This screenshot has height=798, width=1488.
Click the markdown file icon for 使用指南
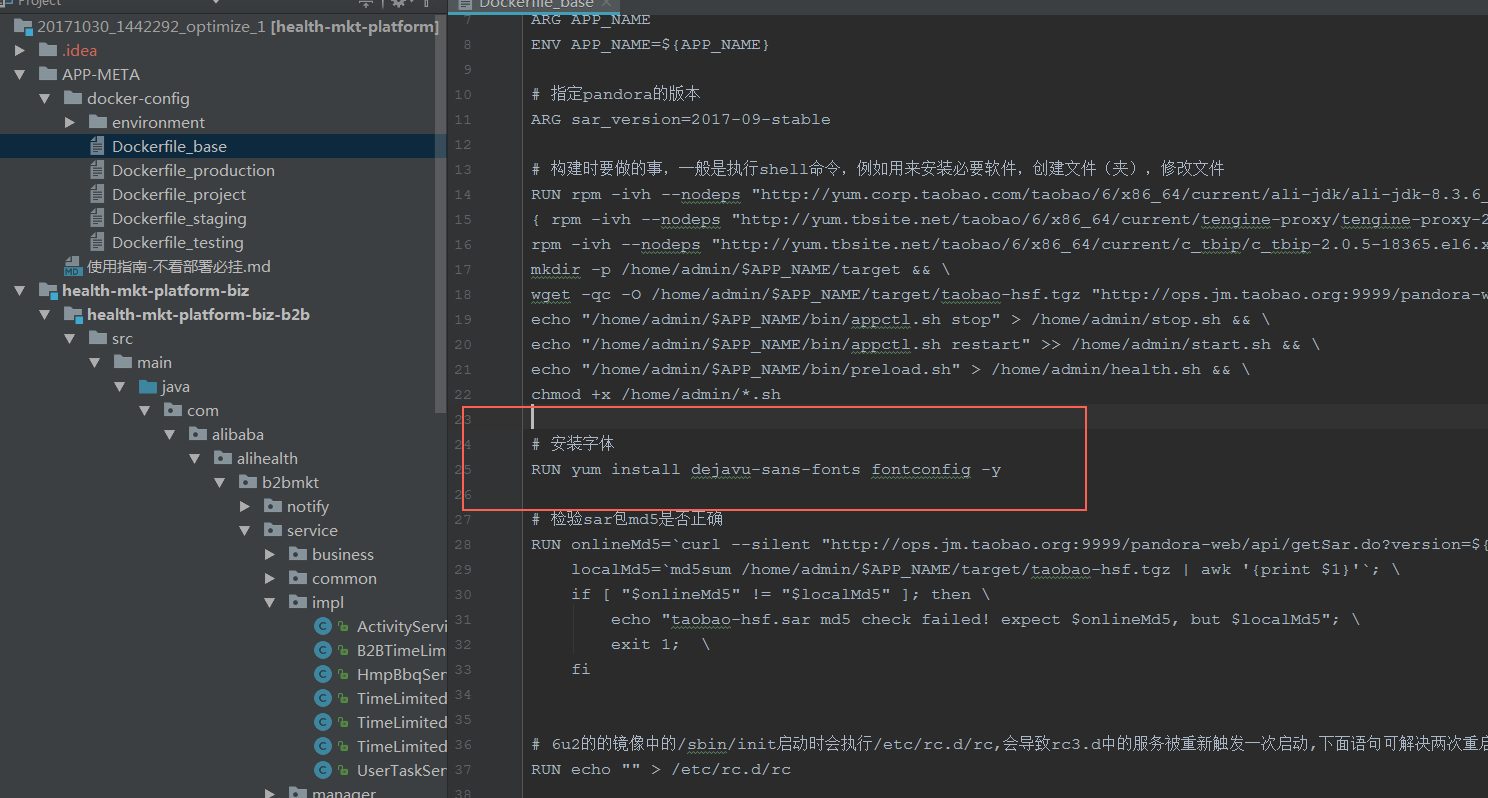73,266
